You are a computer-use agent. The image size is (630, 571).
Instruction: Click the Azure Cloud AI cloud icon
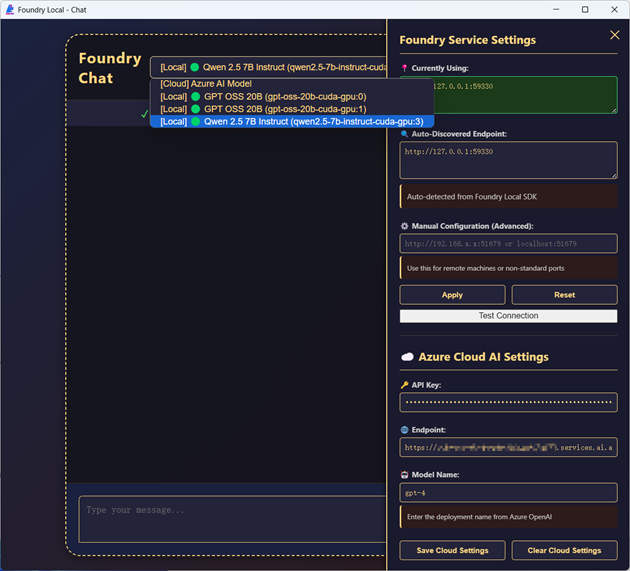pos(407,357)
